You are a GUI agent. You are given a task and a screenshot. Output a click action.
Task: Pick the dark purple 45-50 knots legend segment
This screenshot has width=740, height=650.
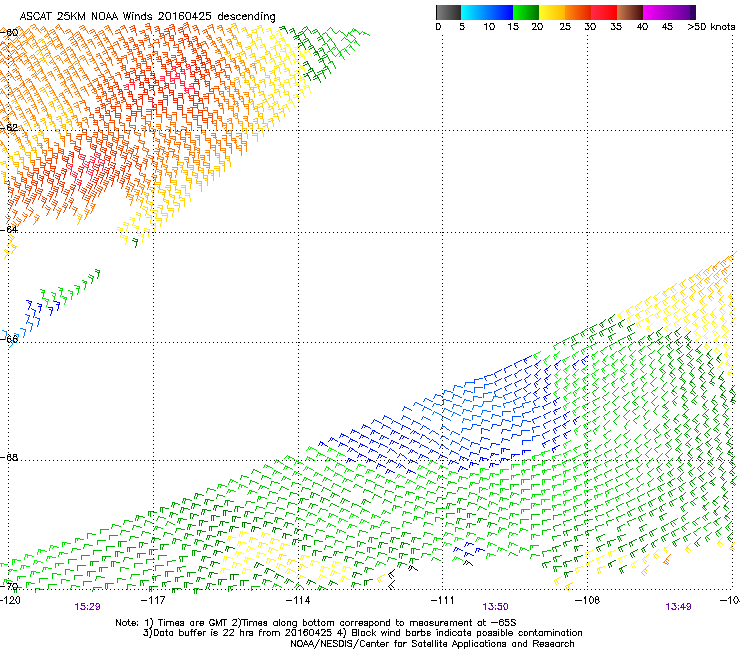[x=682, y=12]
